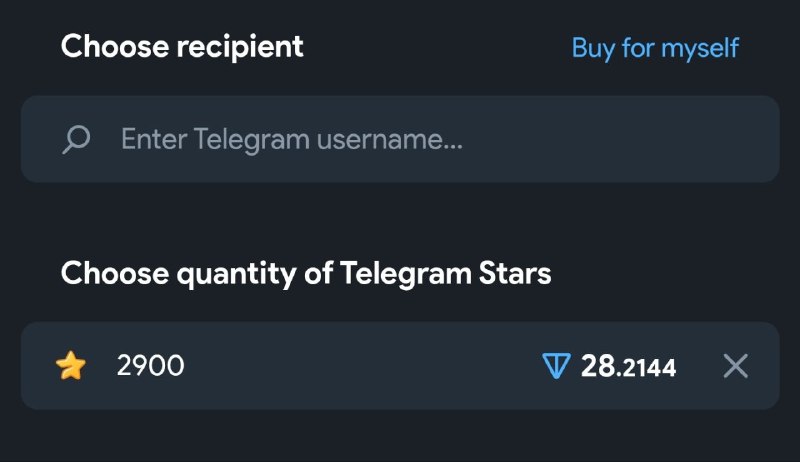This screenshot has width=800, height=462.
Task: Focus the Telegram username input field
Action: (400, 139)
